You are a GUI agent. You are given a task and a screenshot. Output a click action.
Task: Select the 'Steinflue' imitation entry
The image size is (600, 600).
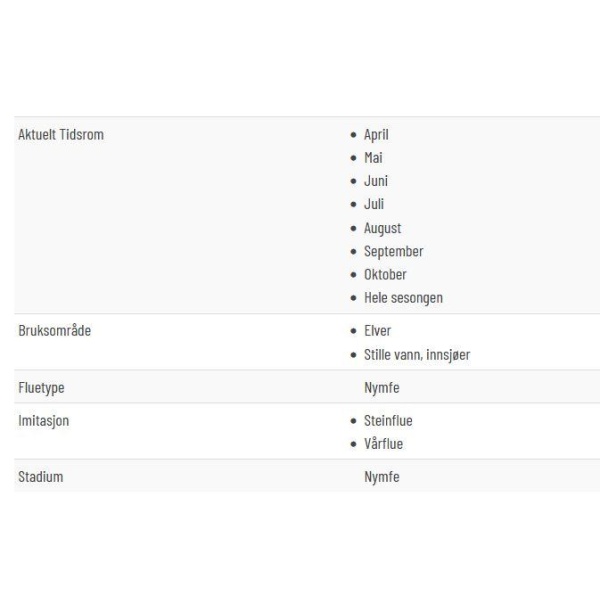coord(388,421)
